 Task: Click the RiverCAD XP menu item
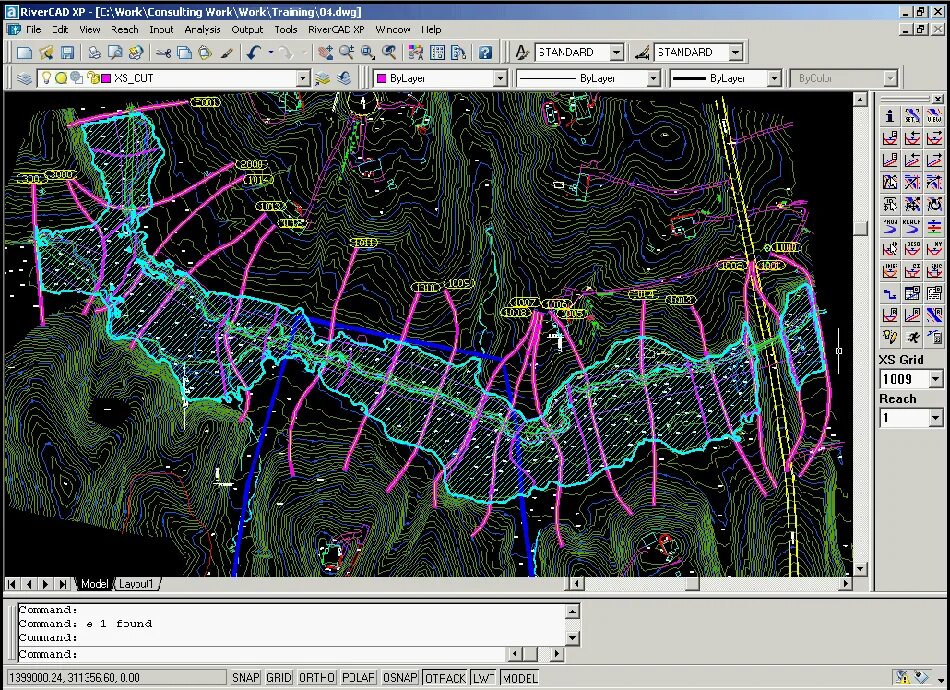pyautogui.click(x=336, y=29)
